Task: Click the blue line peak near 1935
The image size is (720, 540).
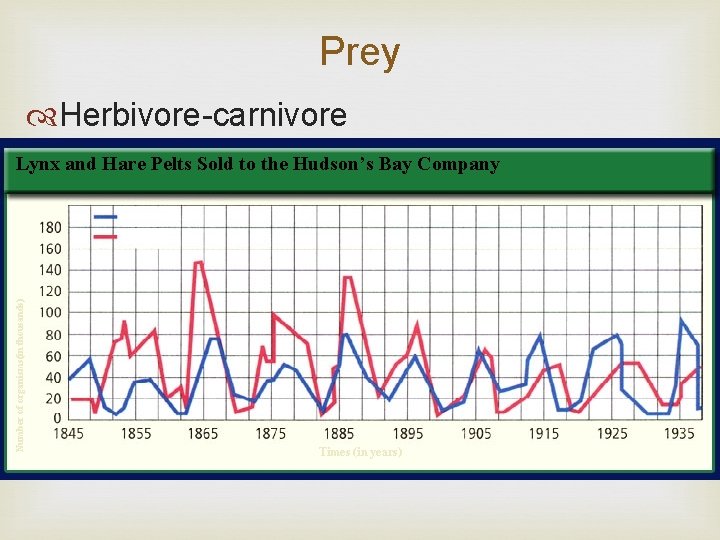Action: 681,320
